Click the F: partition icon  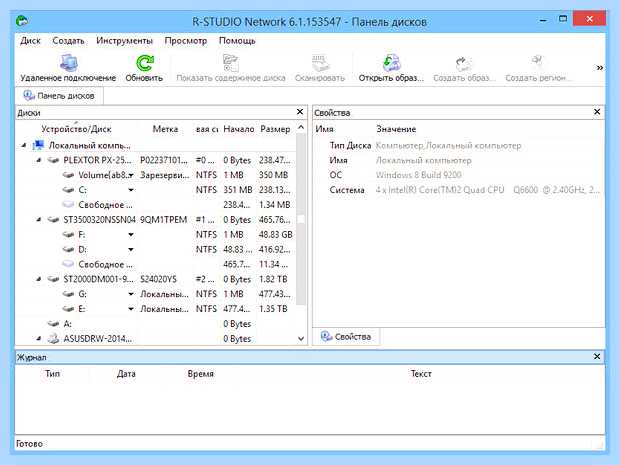coord(68,234)
